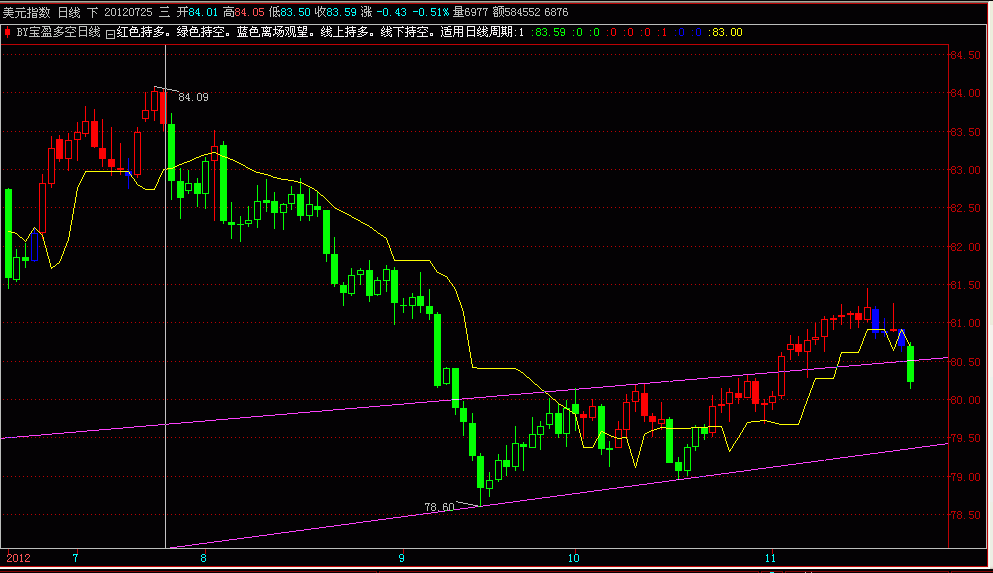Click the 78.60 bottom price label
This screenshot has height=573, width=993.
439,507
